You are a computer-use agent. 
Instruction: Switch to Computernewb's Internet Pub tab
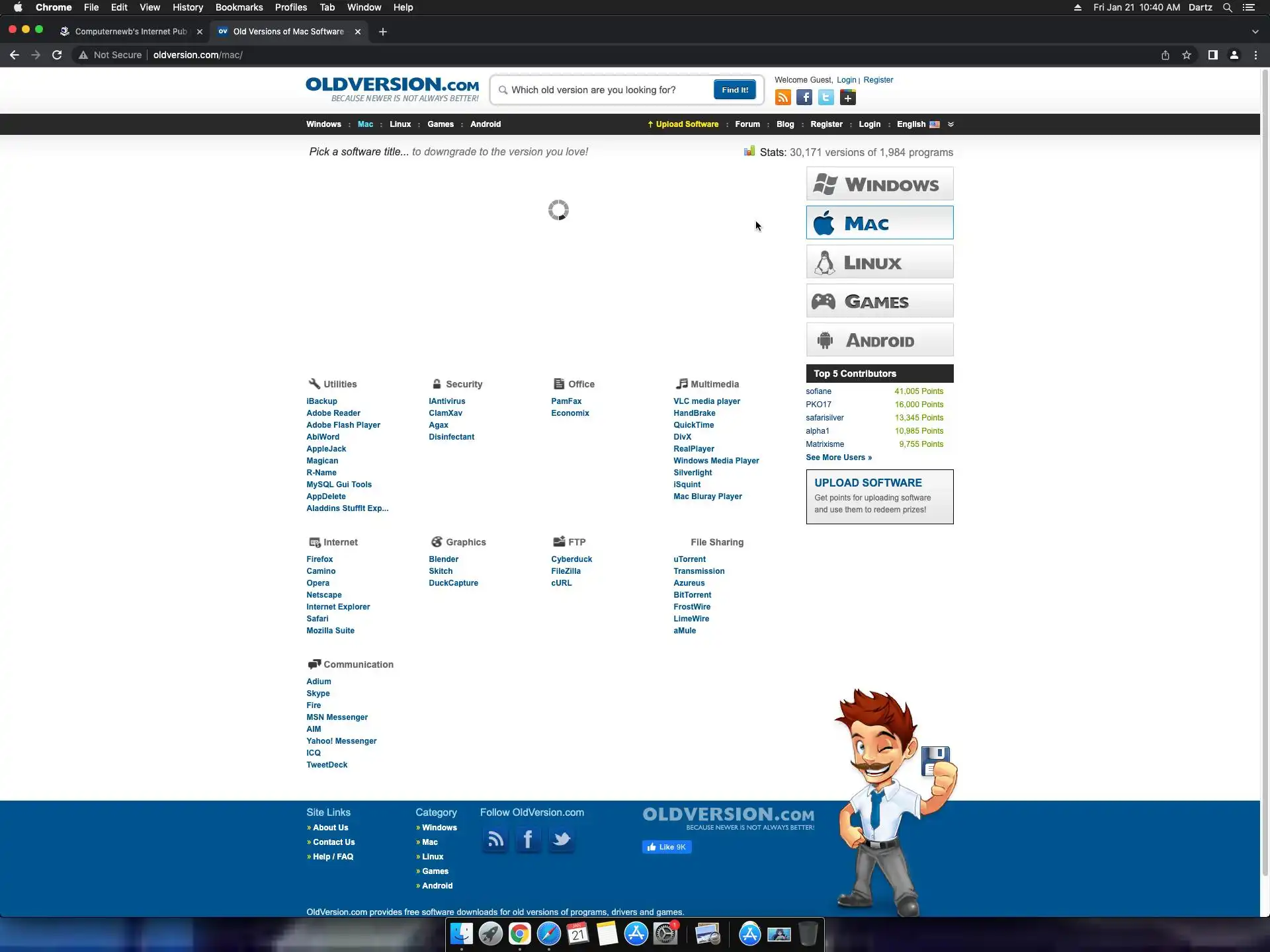[130, 32]
